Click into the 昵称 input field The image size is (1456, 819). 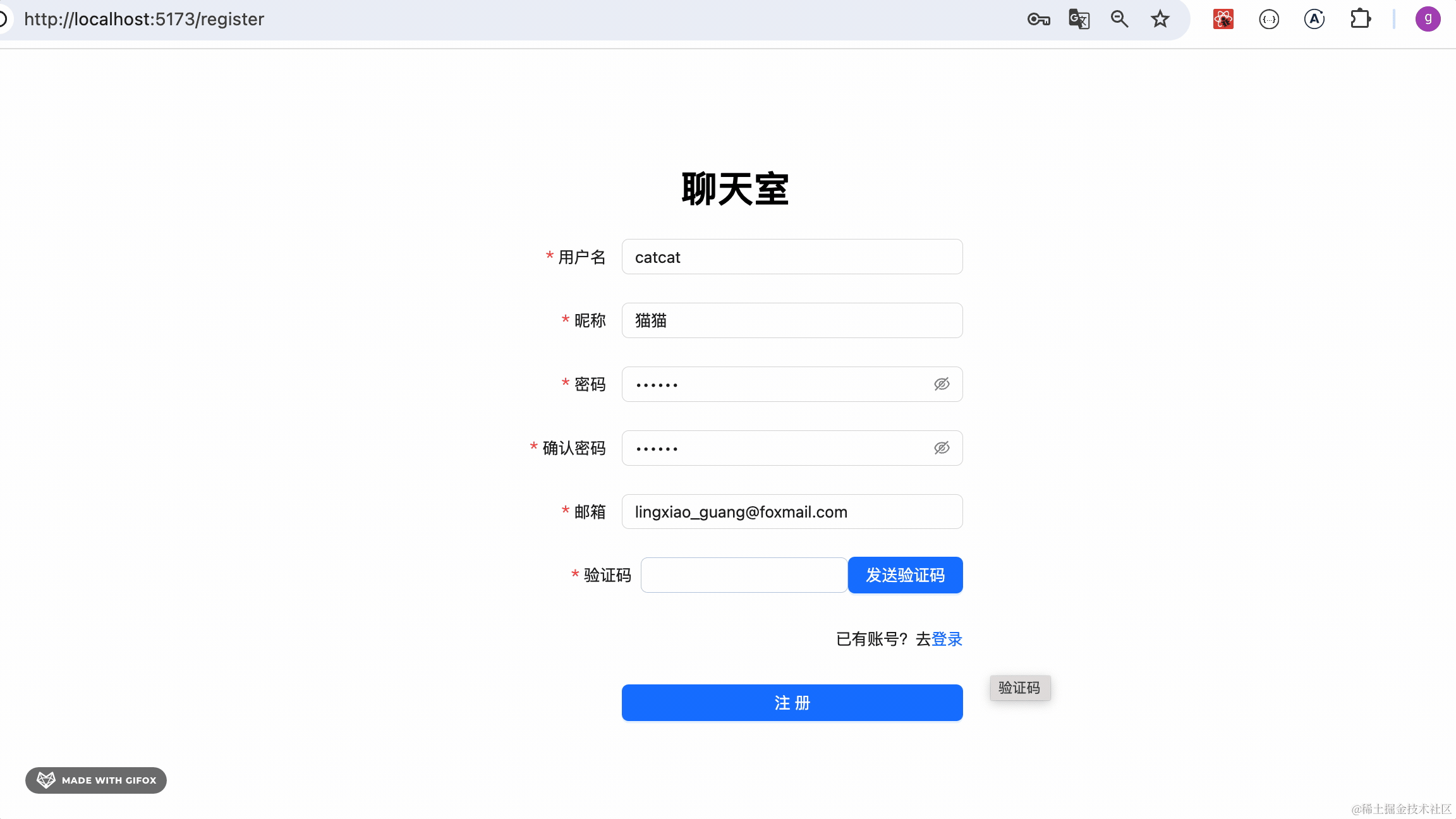(792, 320)
